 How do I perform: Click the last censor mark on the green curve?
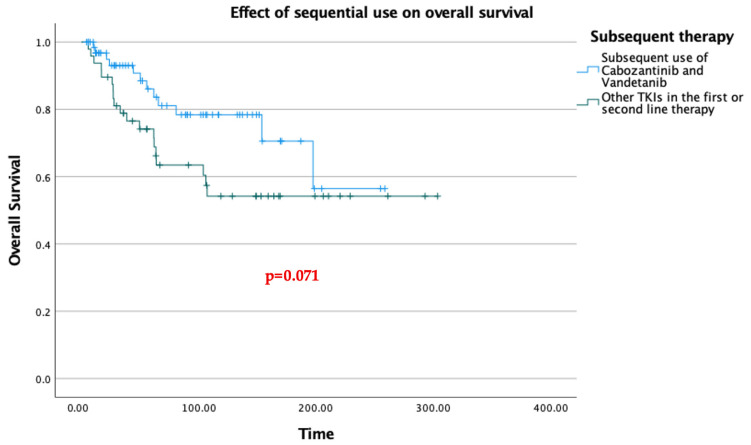tap(437, 196)
